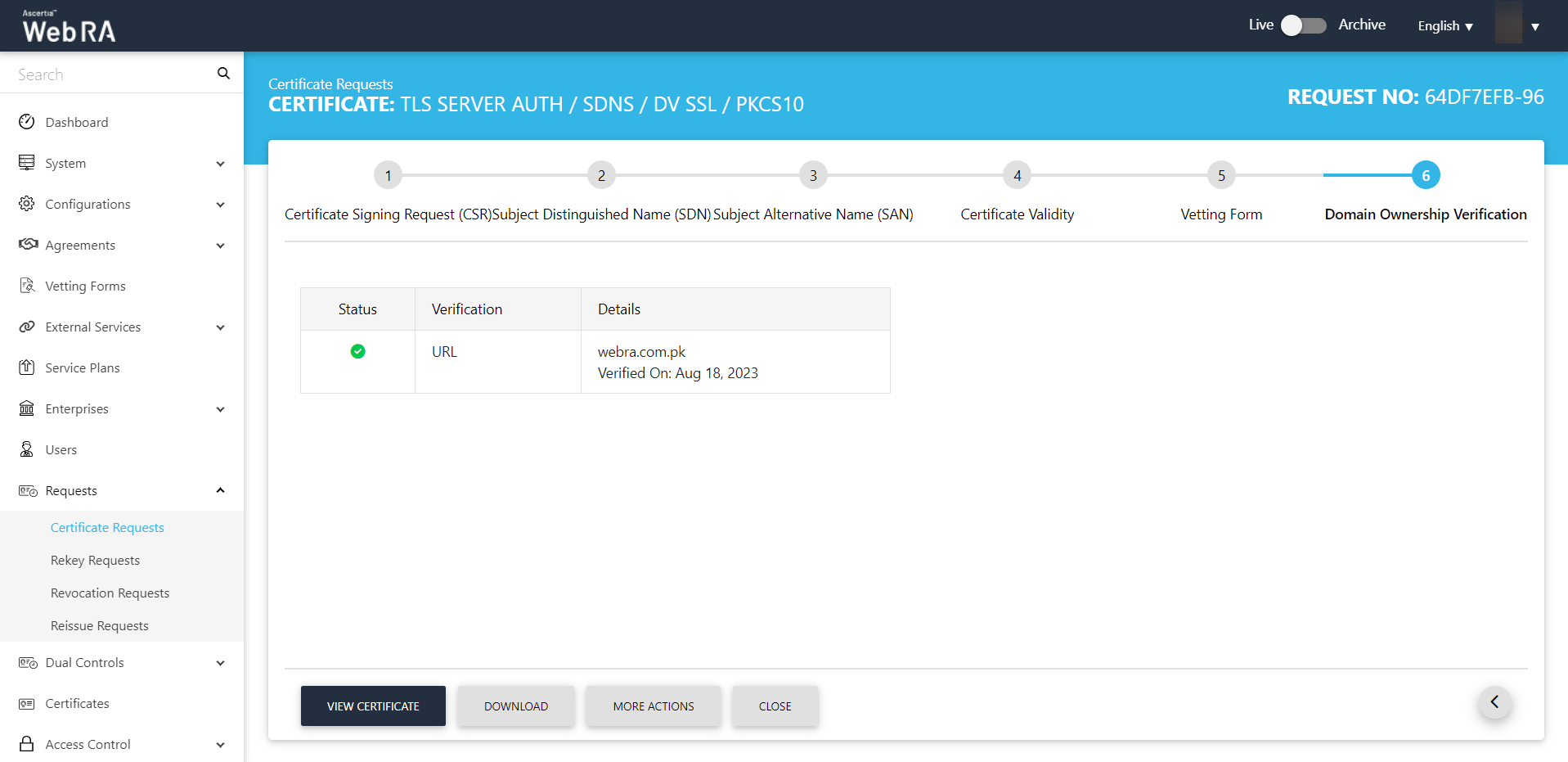Toggle the Live/Archive switch
This screenshot has width=1568, height=762.
pyautogui.click(x=1303, y=25)
